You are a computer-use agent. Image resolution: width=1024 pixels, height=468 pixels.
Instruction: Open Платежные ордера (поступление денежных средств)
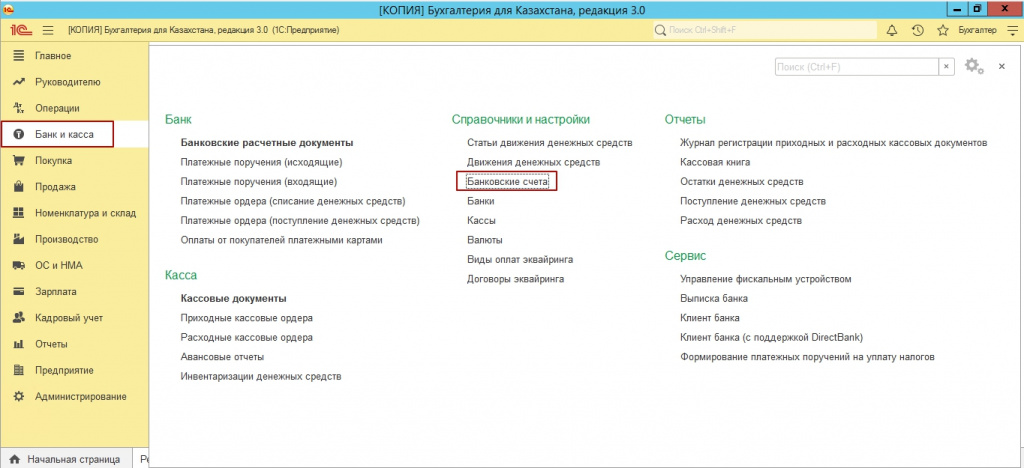pos(300,221)
